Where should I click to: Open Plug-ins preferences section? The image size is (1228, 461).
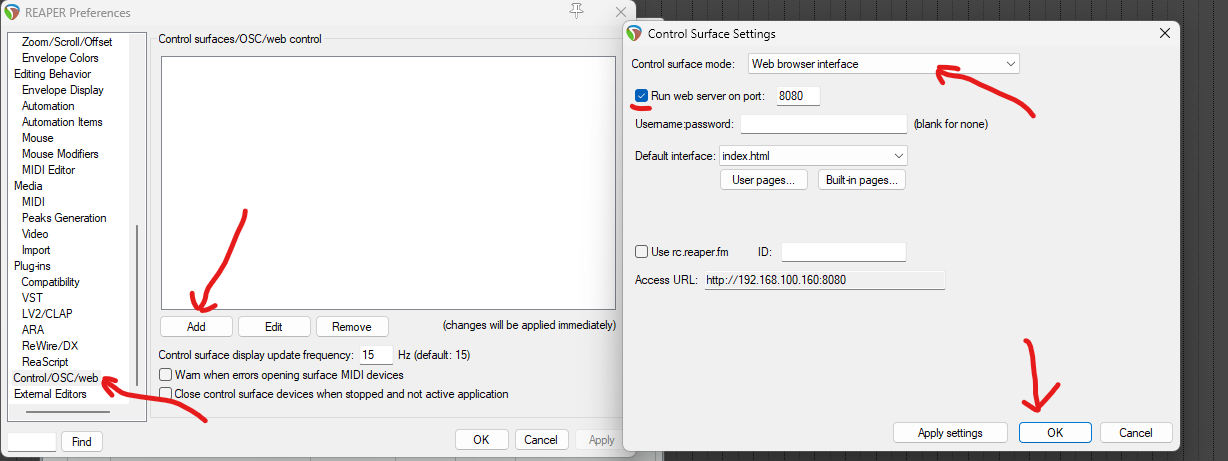coord(32,266)
